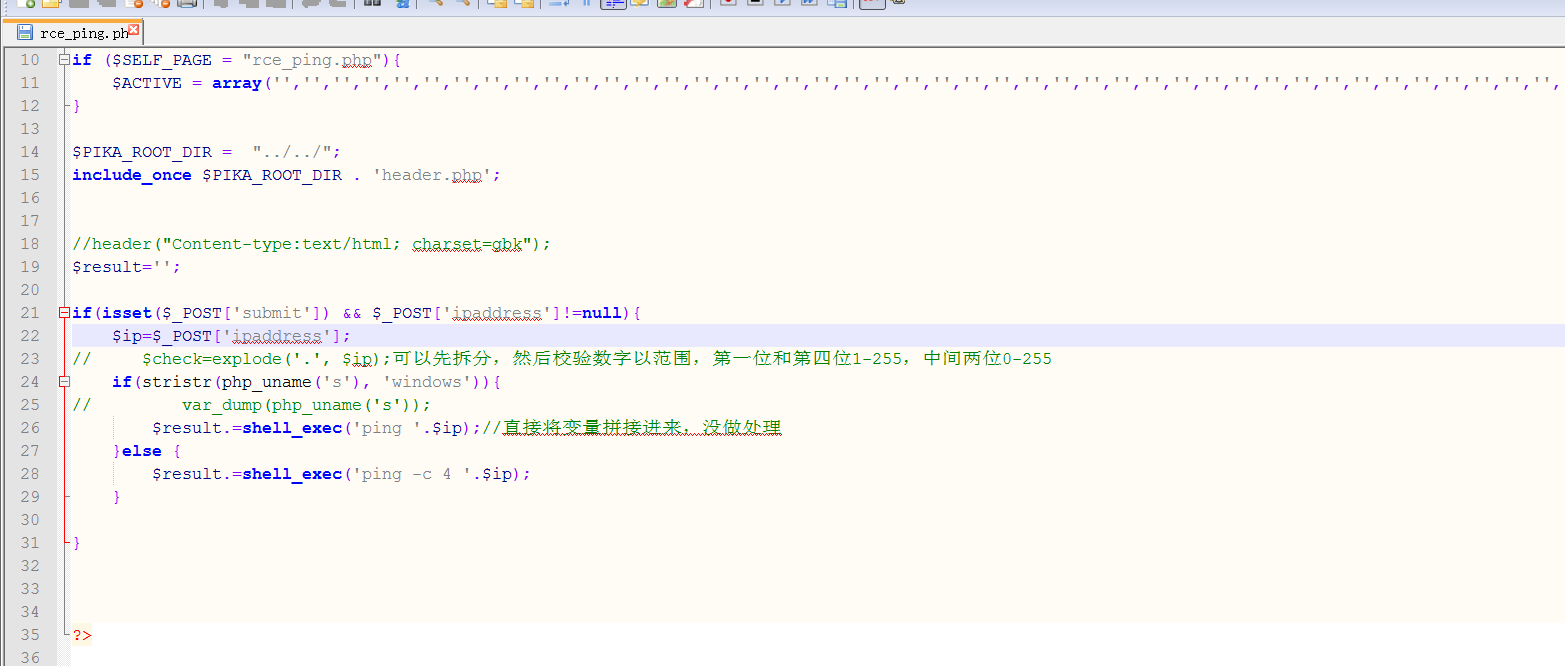This screenshot has width=1565, height=666.
Task: Click the Find binoculars icon
Action: pos(372,3)
